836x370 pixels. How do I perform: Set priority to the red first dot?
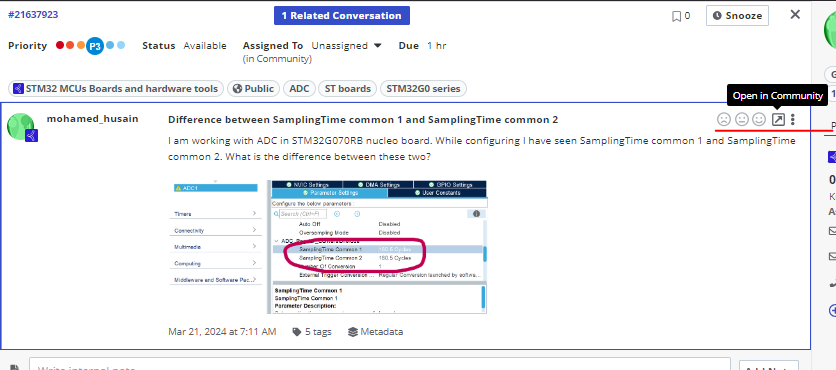pyautogui.click(x=60, y=45)
